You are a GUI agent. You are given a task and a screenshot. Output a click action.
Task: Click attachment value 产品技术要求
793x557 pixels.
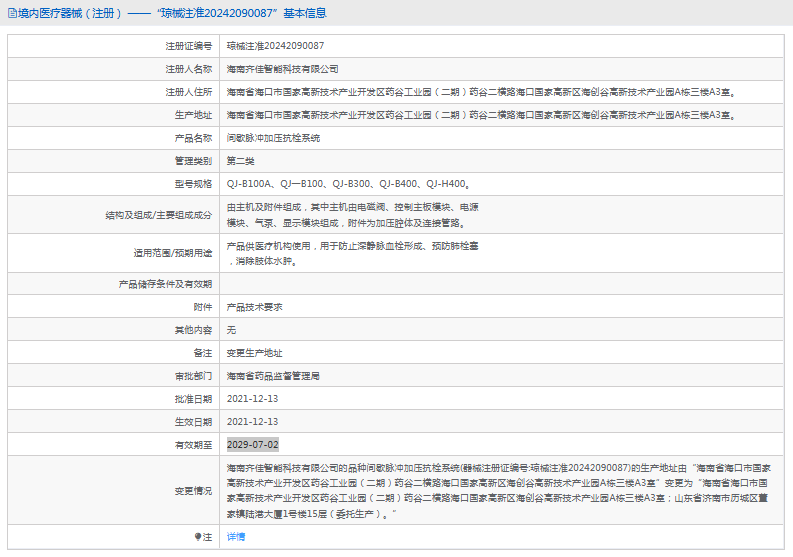[x=254, y=307]
